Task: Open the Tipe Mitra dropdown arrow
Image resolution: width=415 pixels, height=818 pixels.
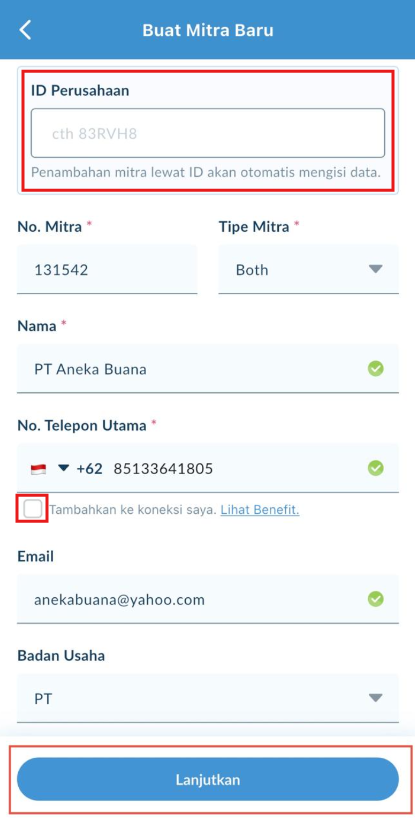Action: point(375,269)
